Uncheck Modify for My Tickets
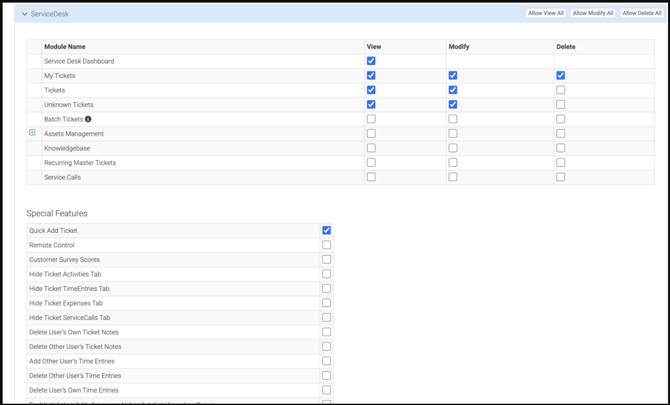Viewport: 670px width, 405px height. (x=453, y=76)
